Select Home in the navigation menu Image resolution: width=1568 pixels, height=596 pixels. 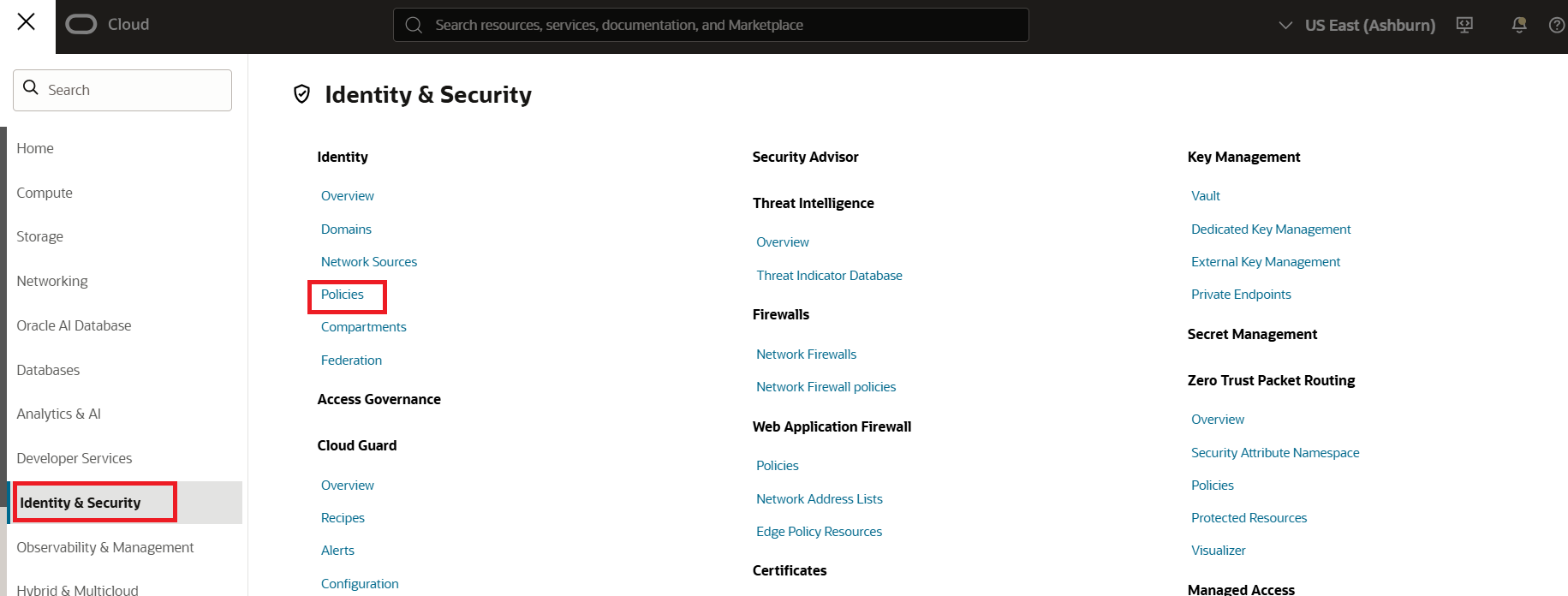coord(35,148)
